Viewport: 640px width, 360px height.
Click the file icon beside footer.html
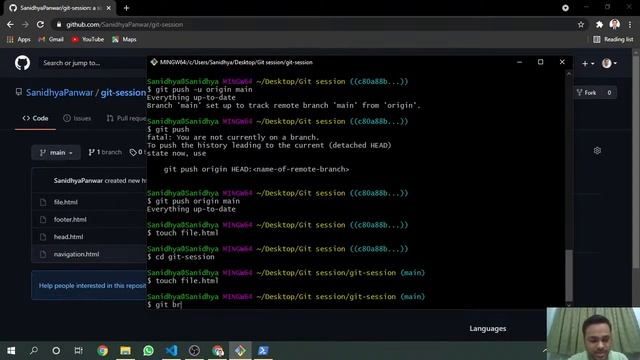click(43, 220)
